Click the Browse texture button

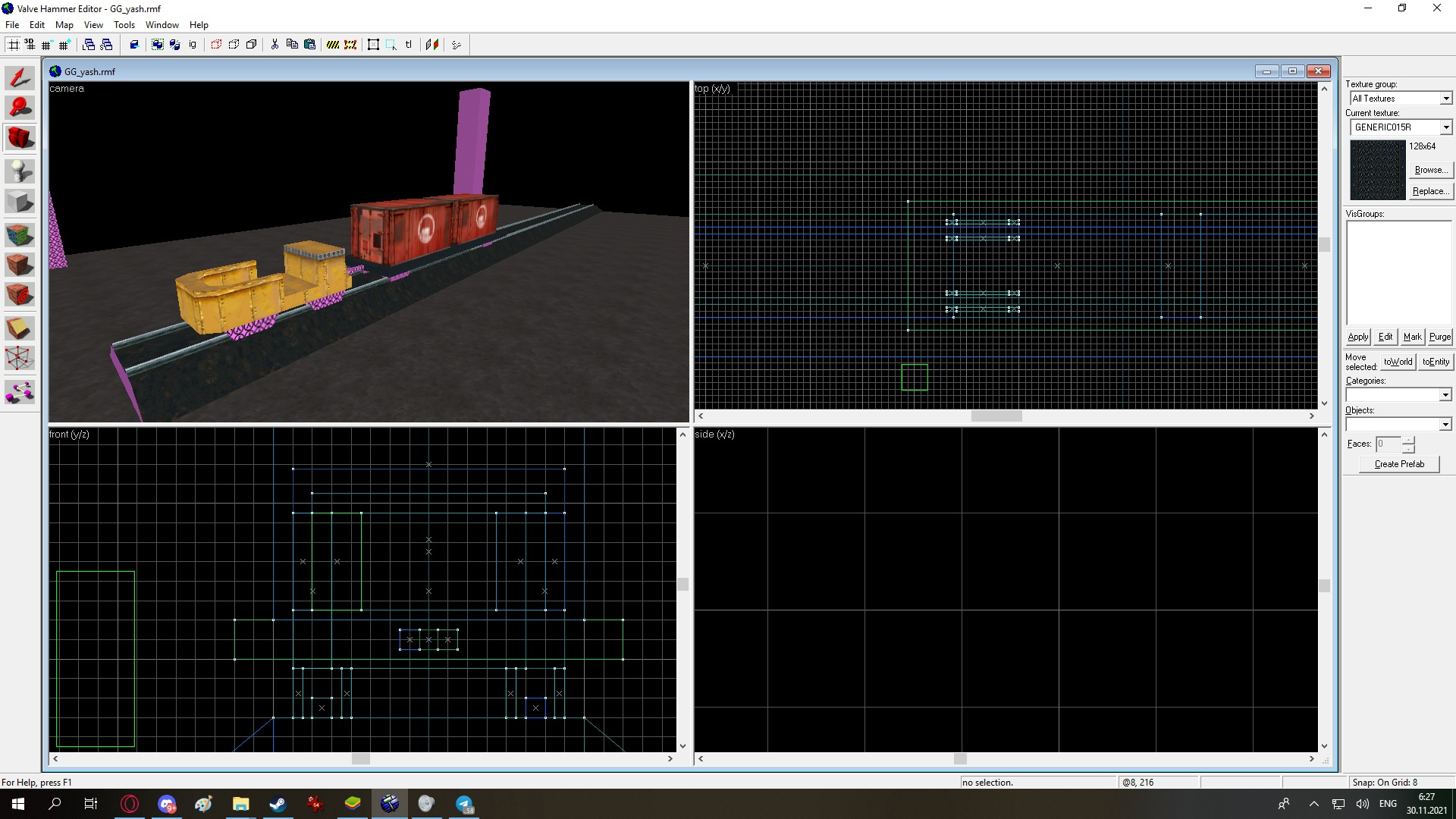(1429, 170)
